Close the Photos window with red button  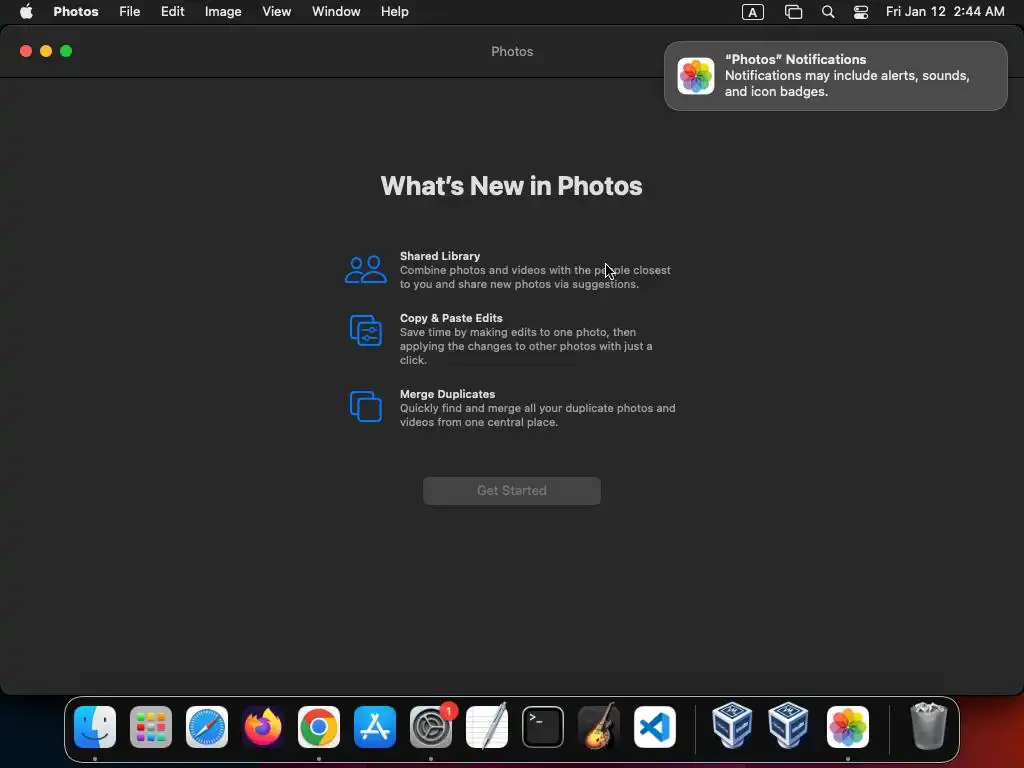click(26, 51)
